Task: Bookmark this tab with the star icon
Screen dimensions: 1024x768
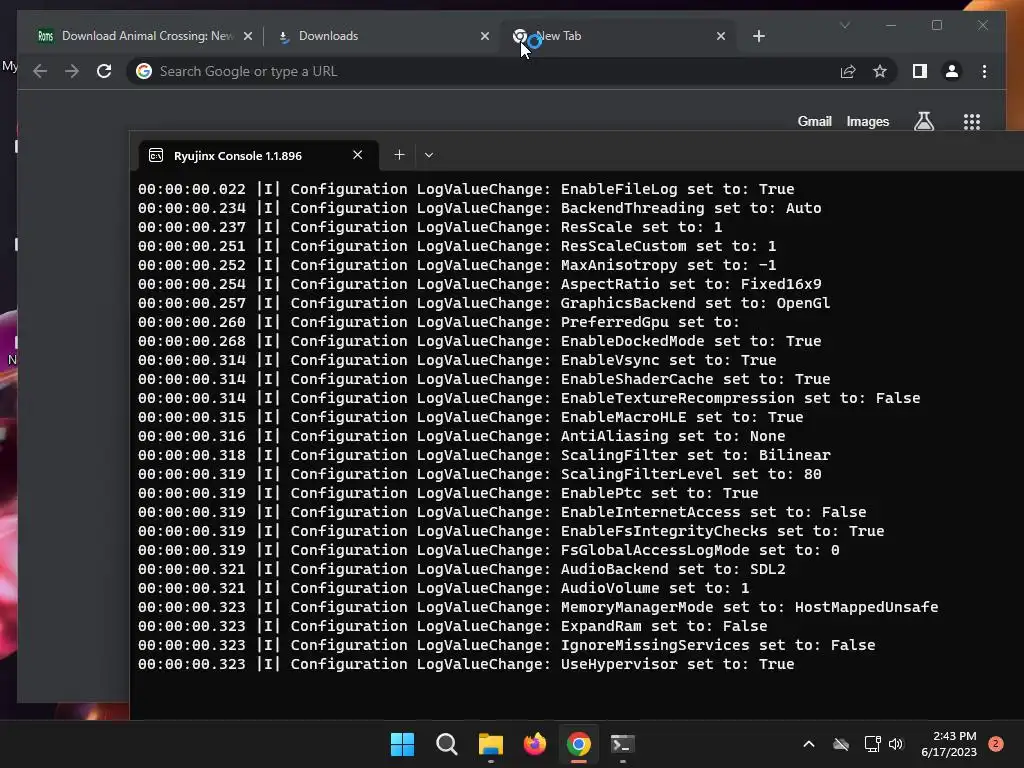Action: click(x=880, y=71)
